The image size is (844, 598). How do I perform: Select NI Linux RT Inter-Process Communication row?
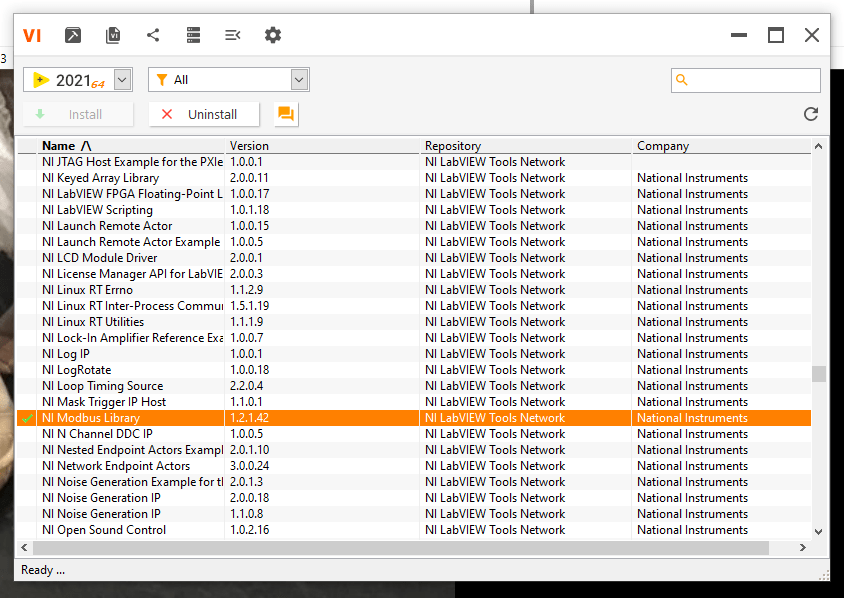click(414, 306)
